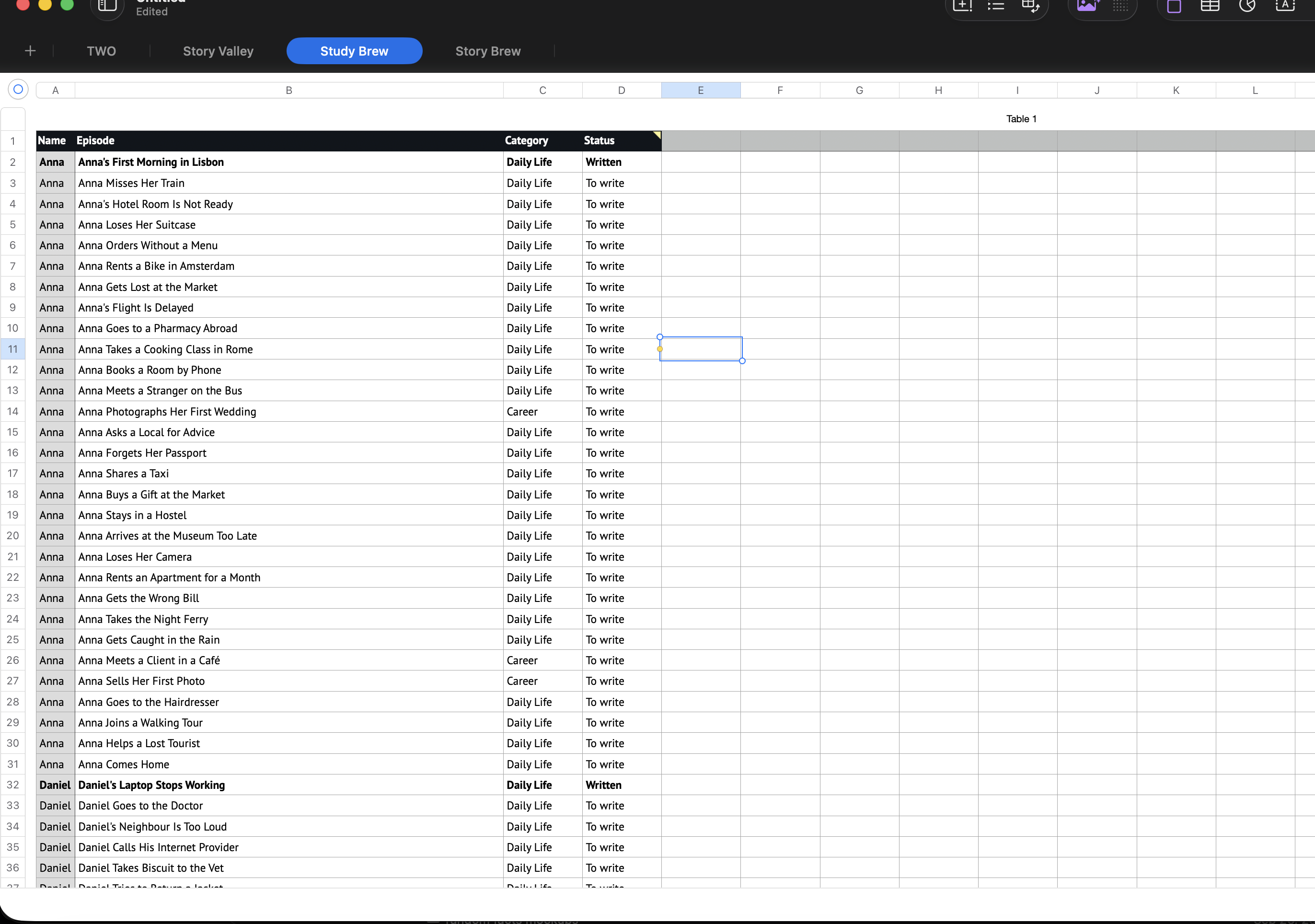
Task: Switch to the Story Brew sheet tab
Action: tap(488, 51)
